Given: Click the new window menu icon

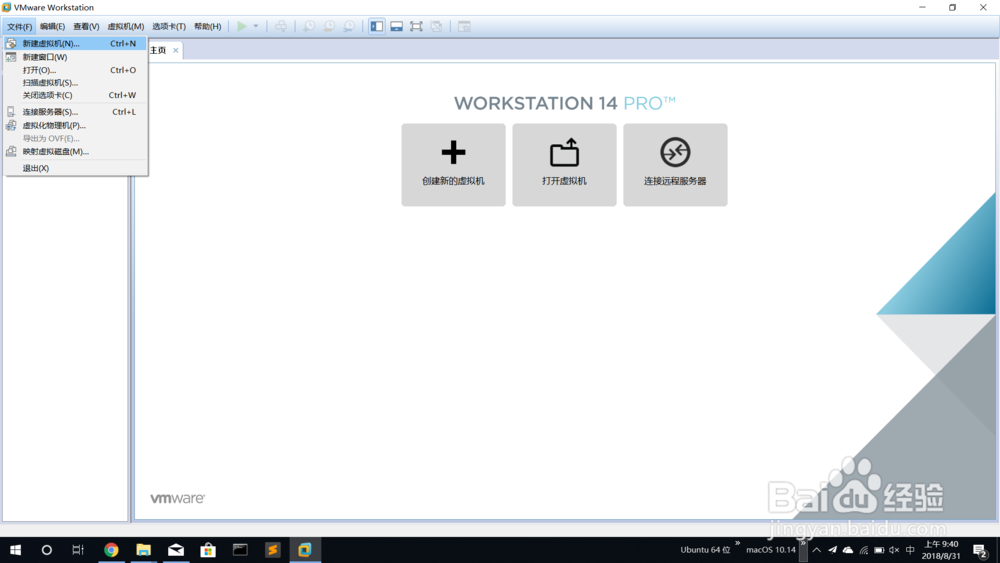Looking at the screenshot, I should (11, 57).
